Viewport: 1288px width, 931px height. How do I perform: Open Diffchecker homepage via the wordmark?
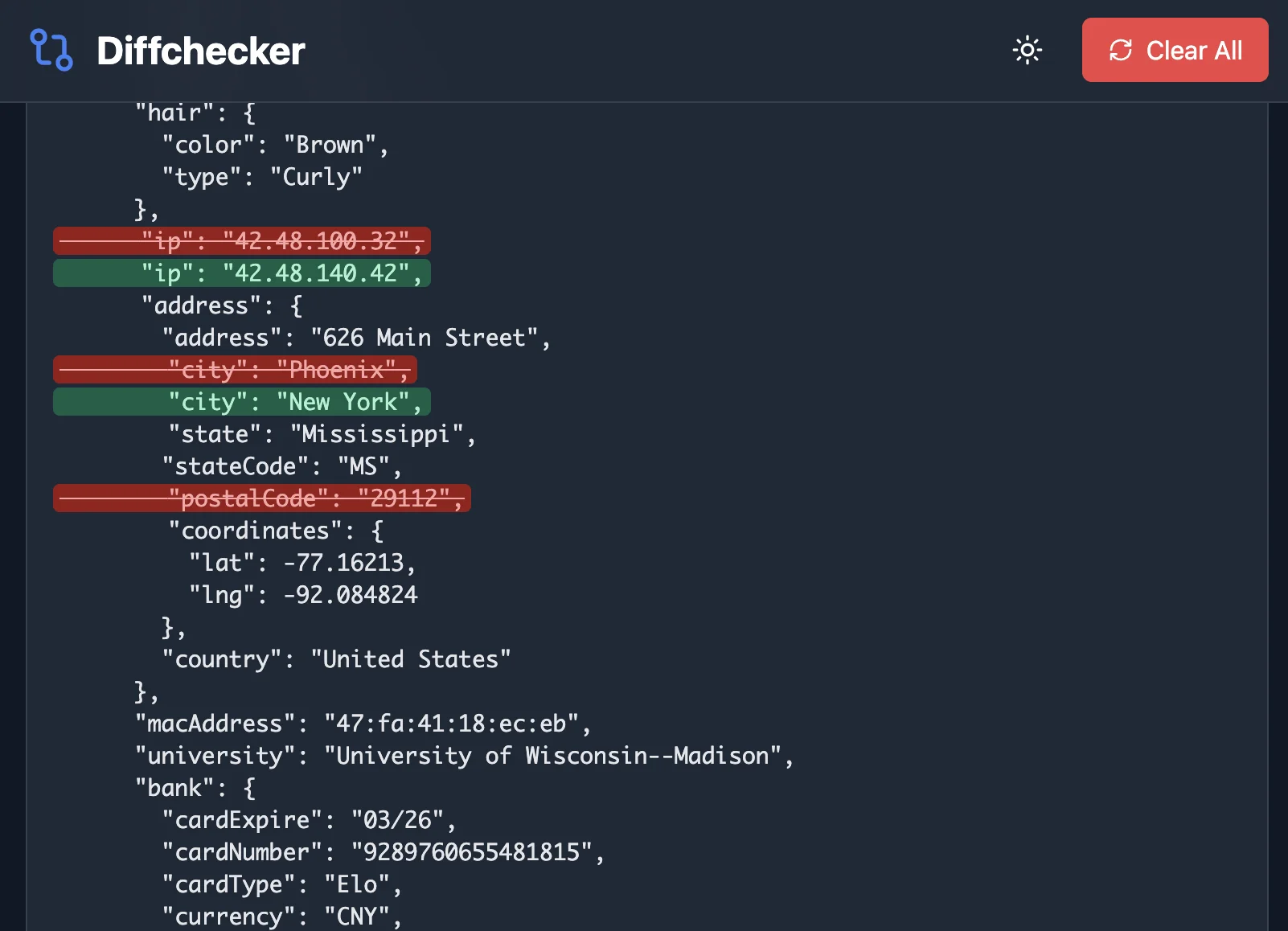(199, 51)
